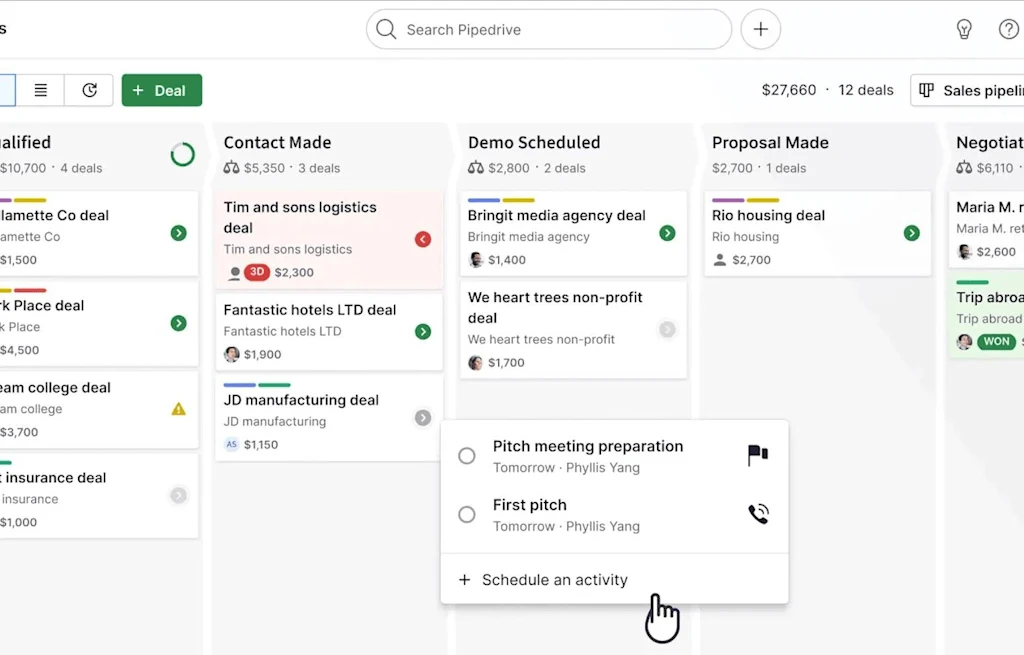
Task: Click the circular progress ring near Qualified
Action: pos(182,155)
